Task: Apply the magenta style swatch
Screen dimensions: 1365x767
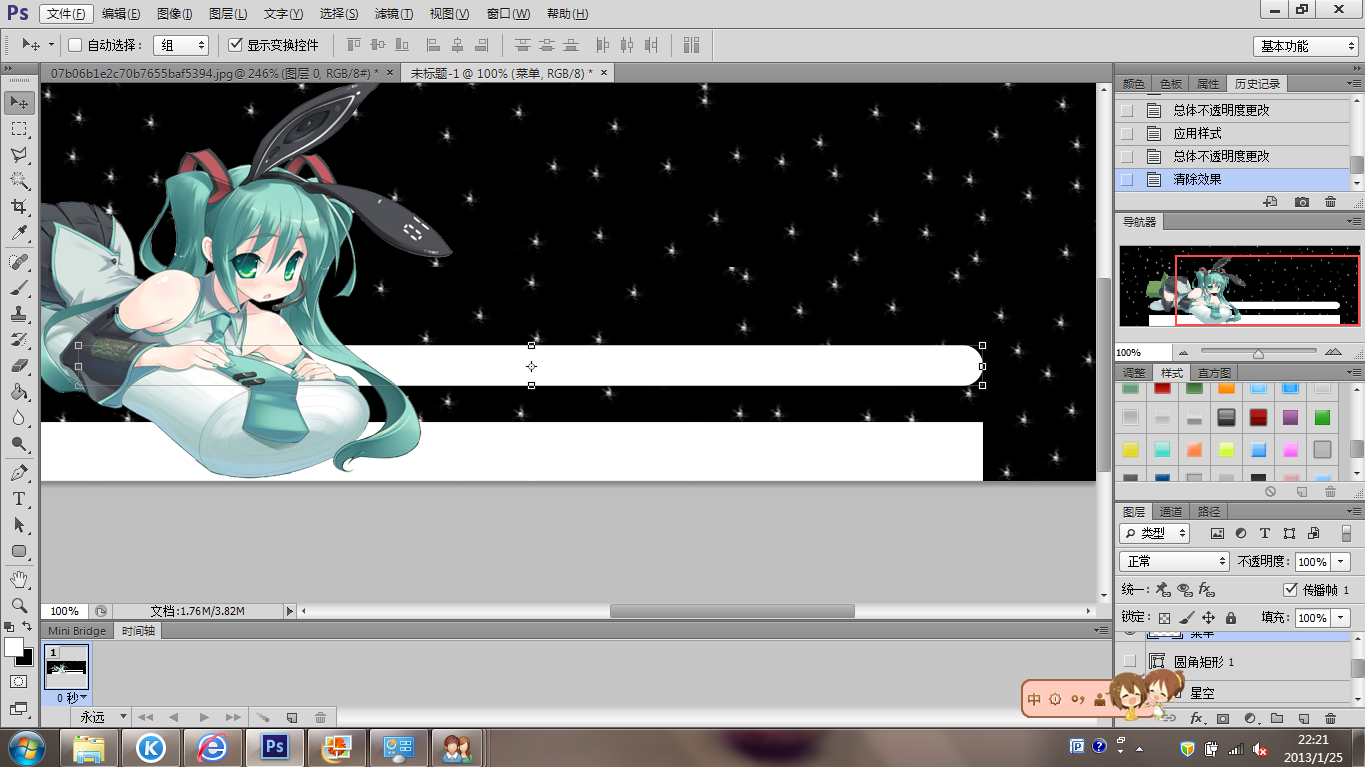Action: pos(1290,449)
